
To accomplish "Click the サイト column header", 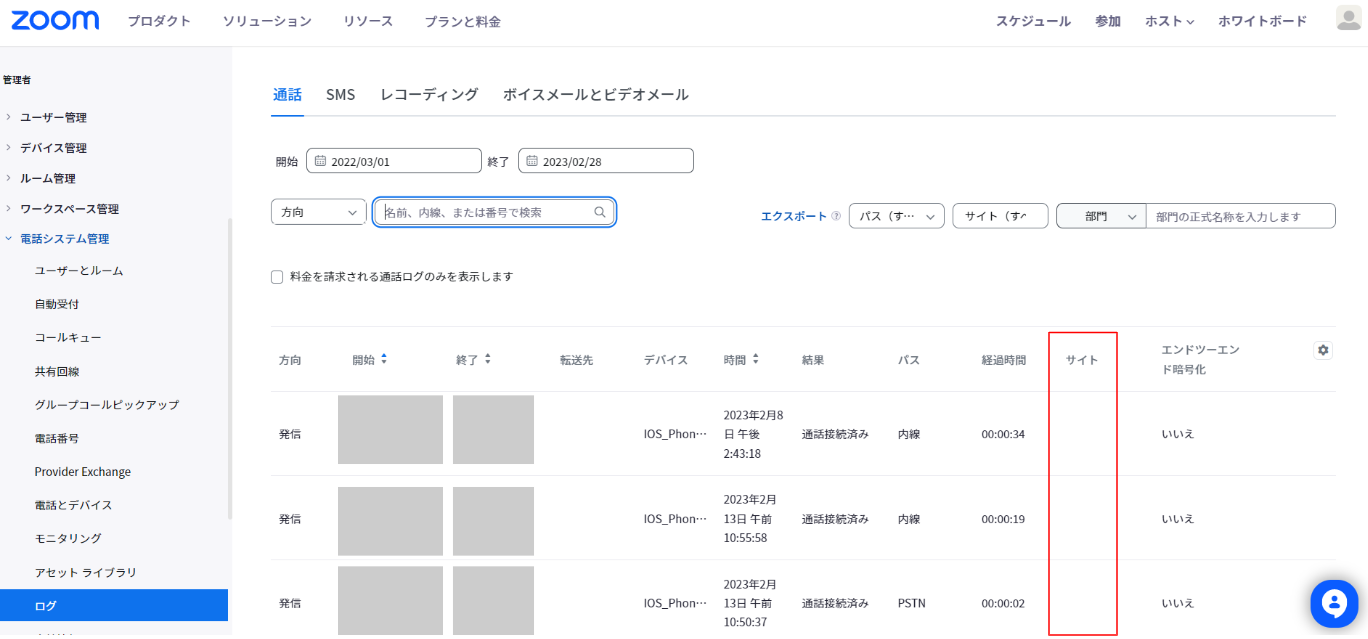I will click(1082, 360).
